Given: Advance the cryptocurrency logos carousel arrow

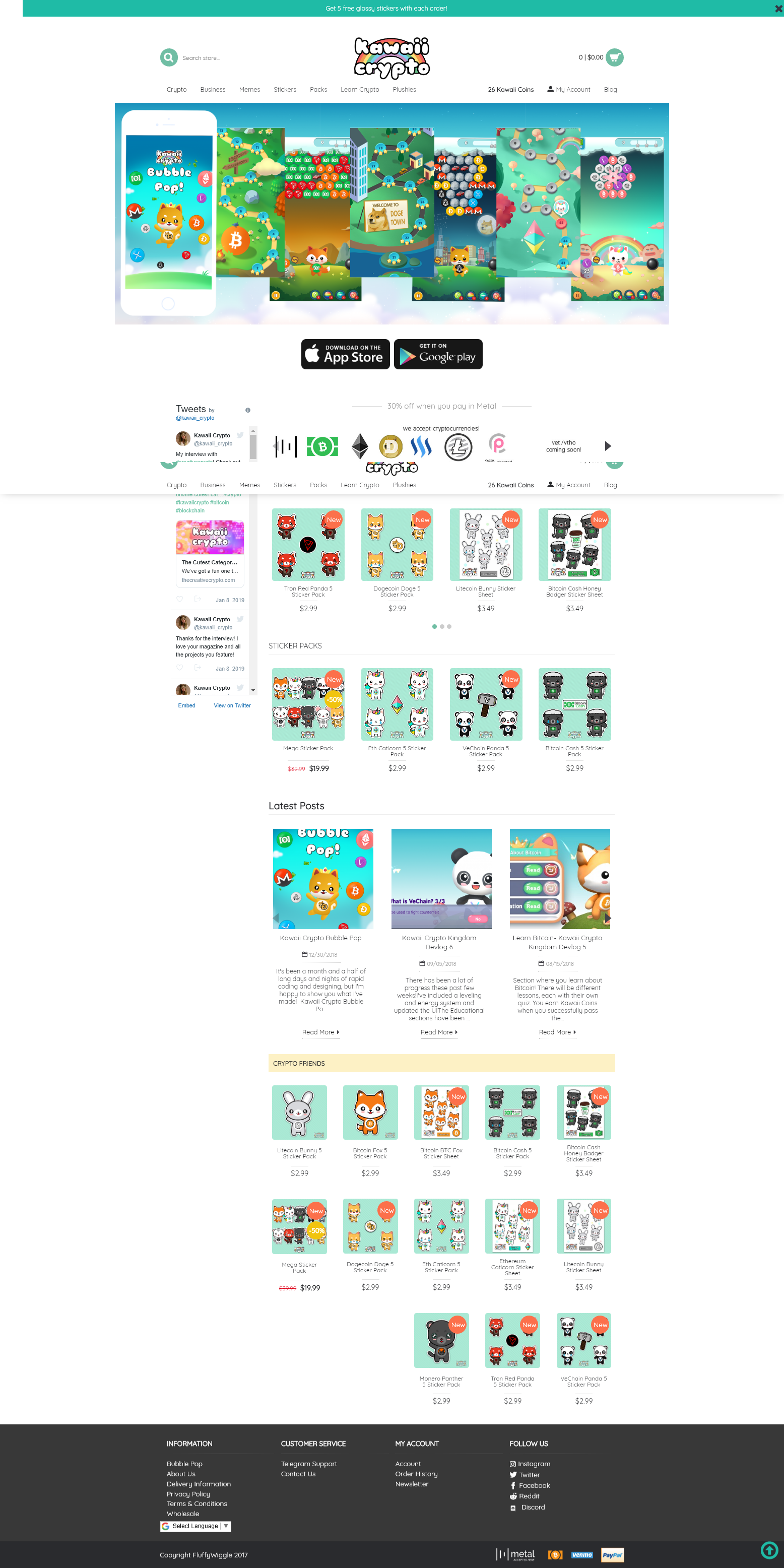Looking at the screenshot, I should click(608, 446).
